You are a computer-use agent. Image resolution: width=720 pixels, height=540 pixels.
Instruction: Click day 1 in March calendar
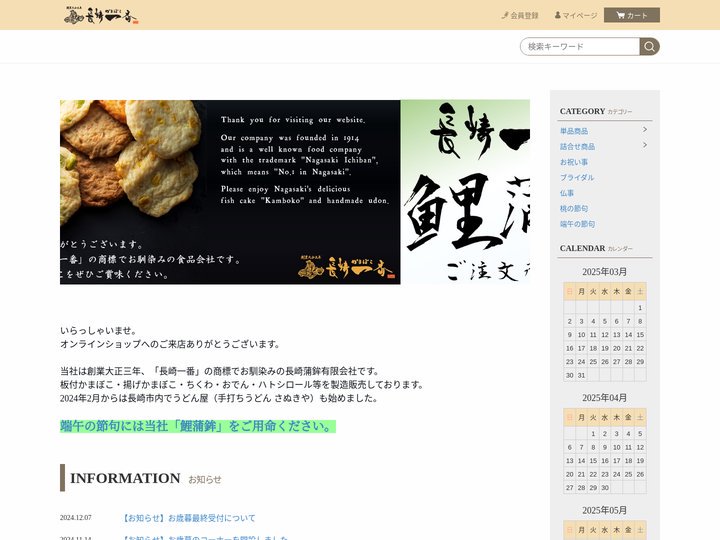point(640,308)
